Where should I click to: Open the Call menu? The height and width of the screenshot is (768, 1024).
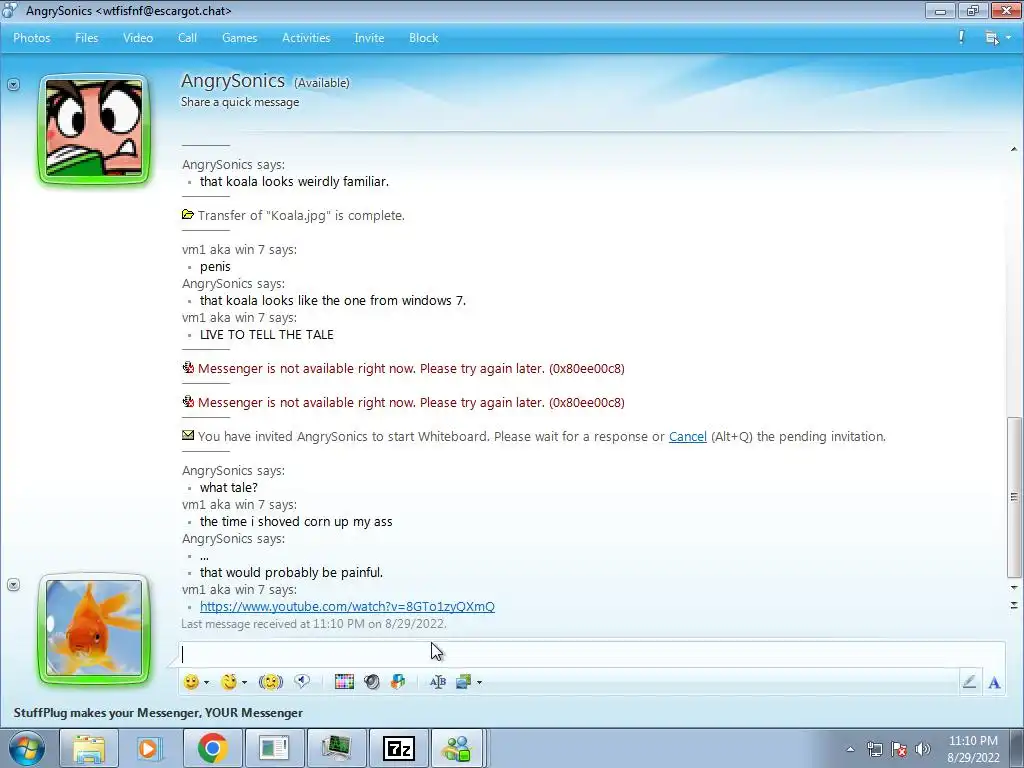coord(187,38)
